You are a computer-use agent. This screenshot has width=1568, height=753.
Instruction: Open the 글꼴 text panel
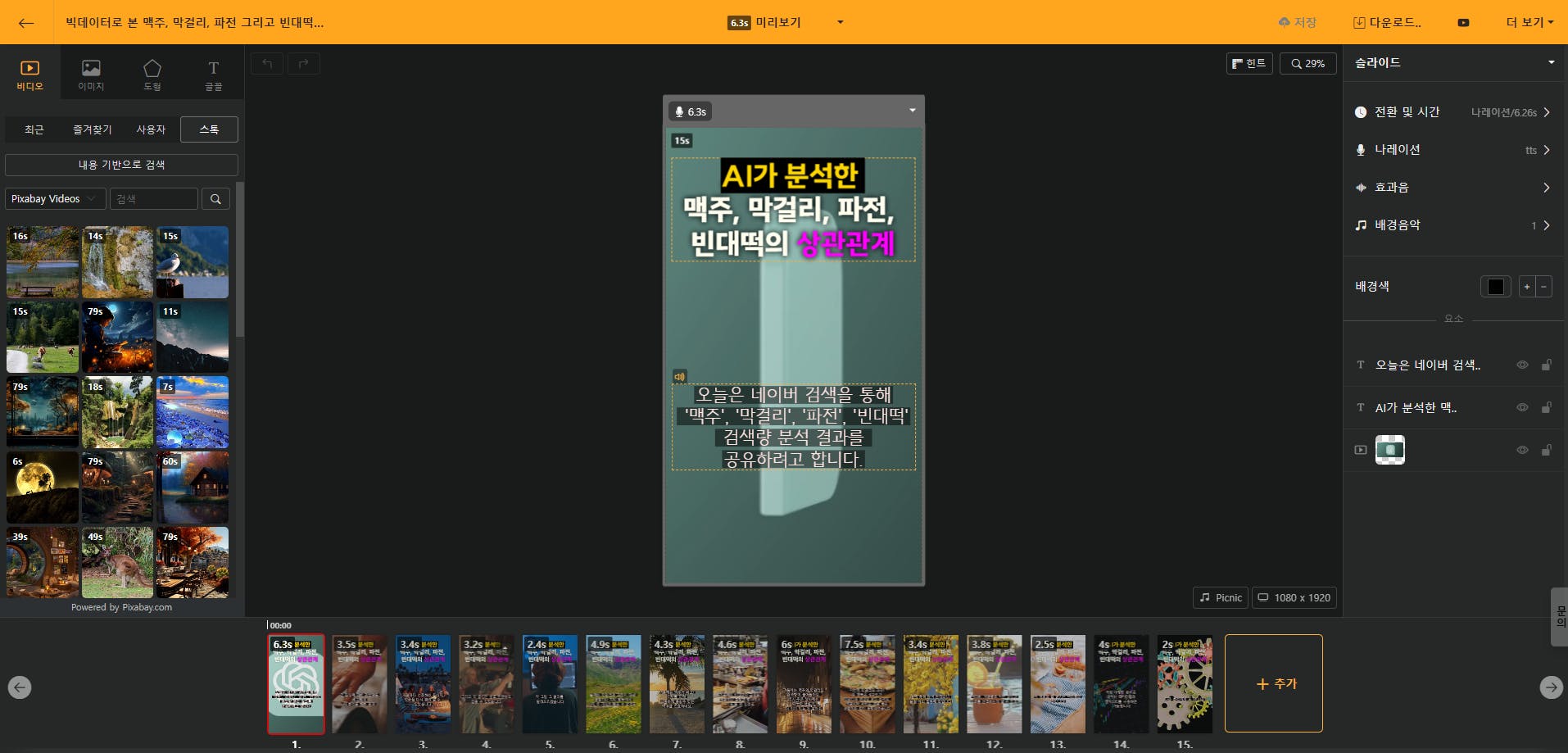tap(213, 75)
